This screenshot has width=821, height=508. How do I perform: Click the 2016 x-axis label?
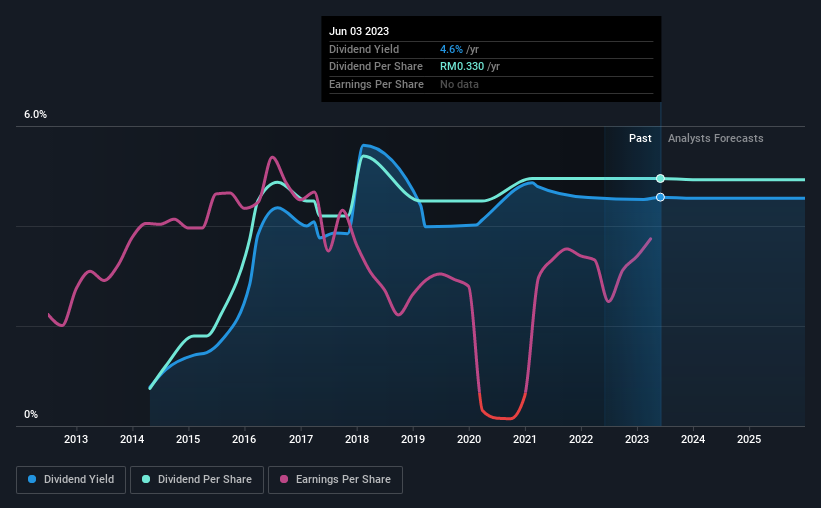coord(244,439)
